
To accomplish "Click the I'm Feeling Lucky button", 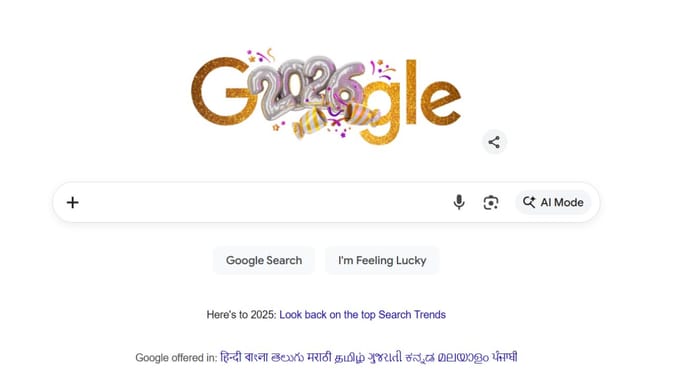I will pos(382,260).
